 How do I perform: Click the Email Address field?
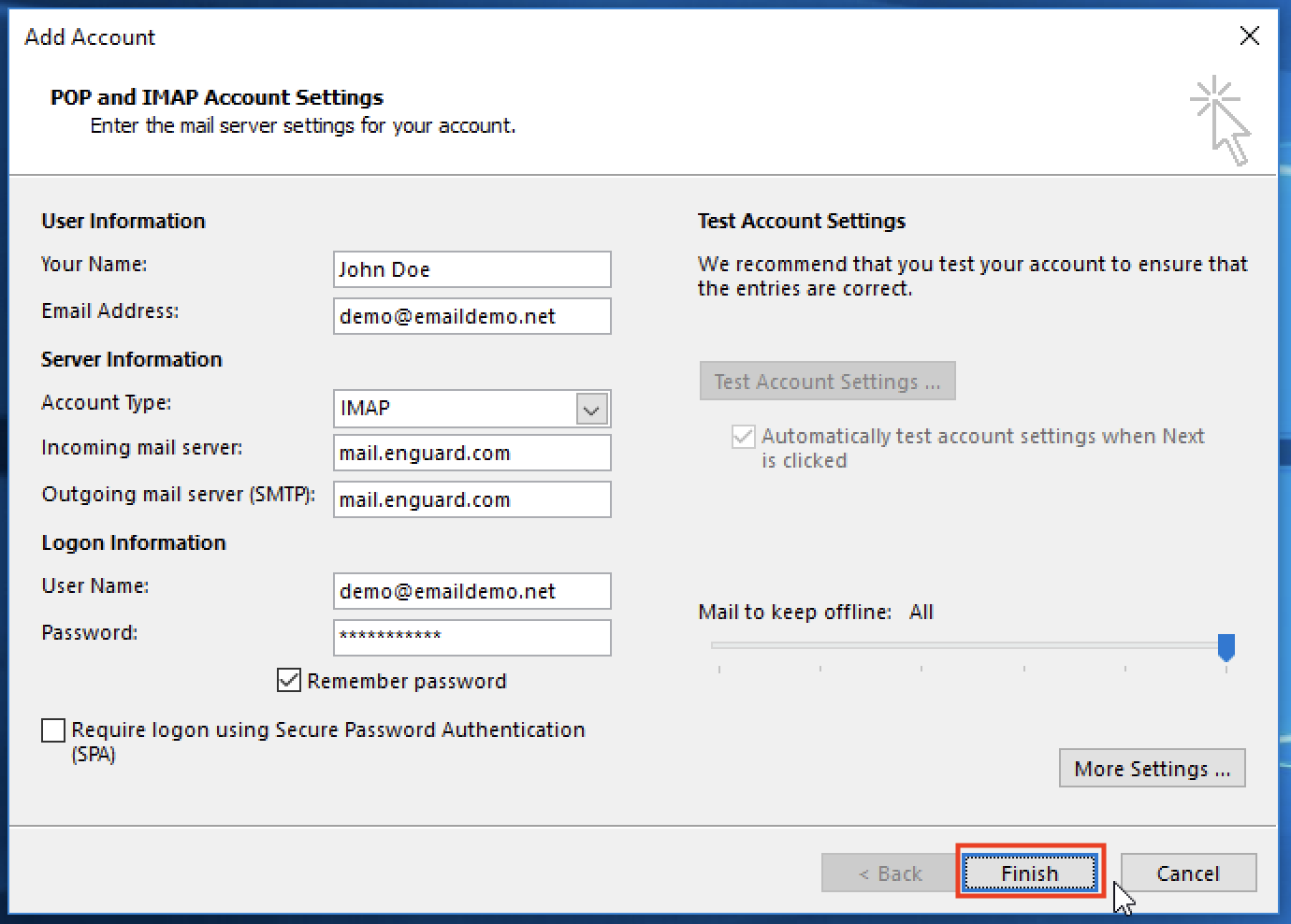tap(472, 316)
